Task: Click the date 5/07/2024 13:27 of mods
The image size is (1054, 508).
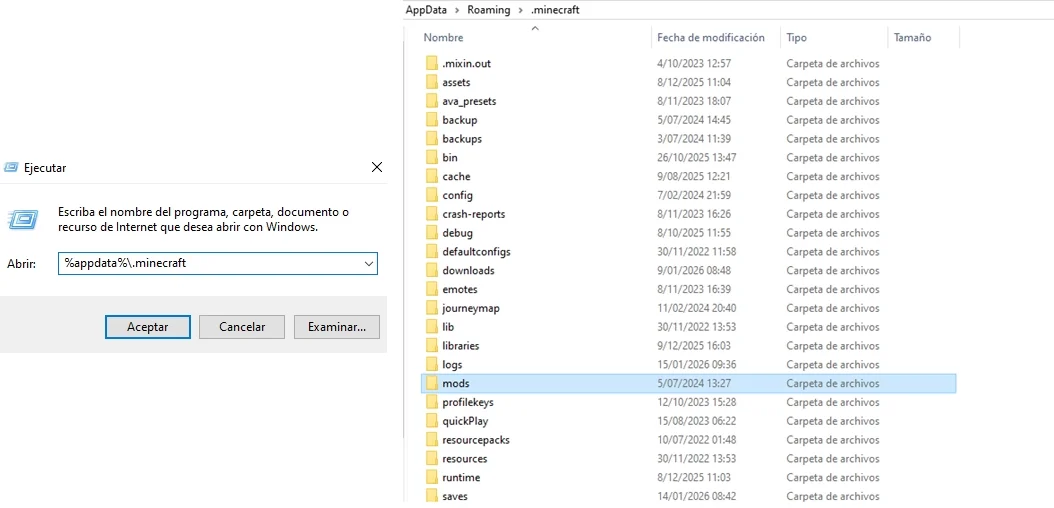Action: 694,383
